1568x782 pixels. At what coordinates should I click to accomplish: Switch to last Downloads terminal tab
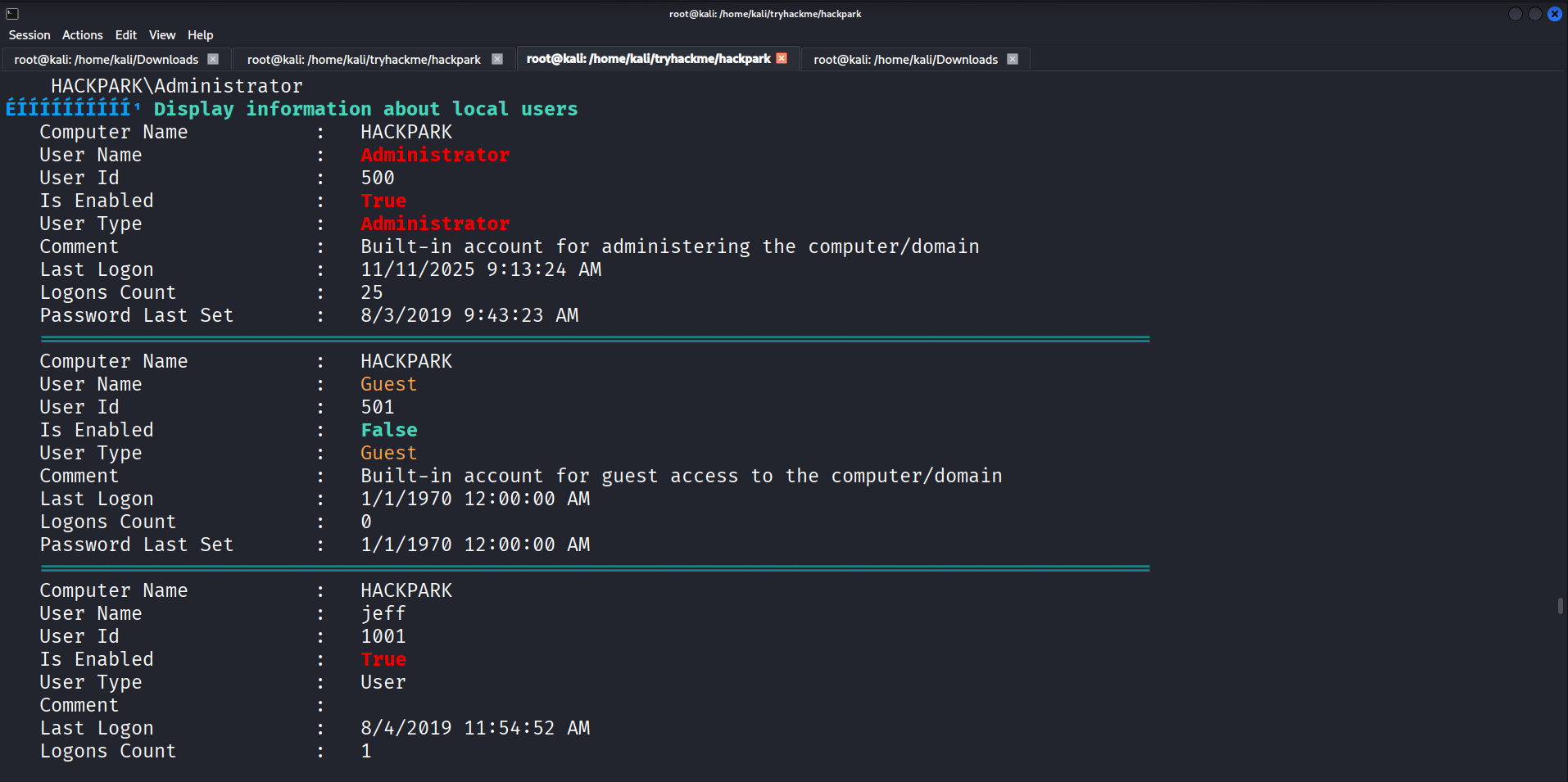(905, 60)
